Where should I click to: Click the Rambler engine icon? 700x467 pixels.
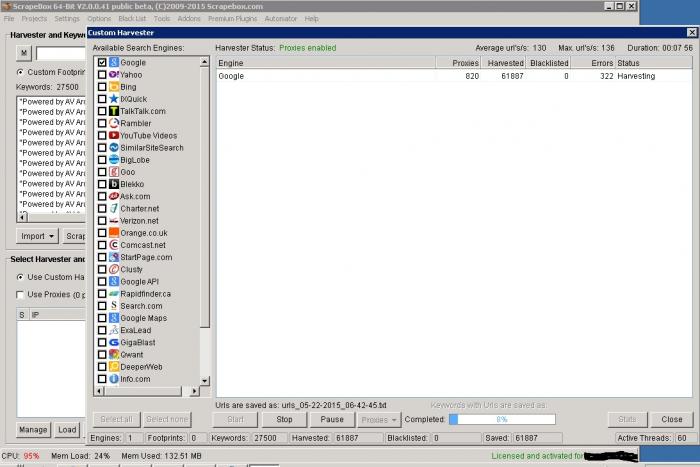coord(114,123)
